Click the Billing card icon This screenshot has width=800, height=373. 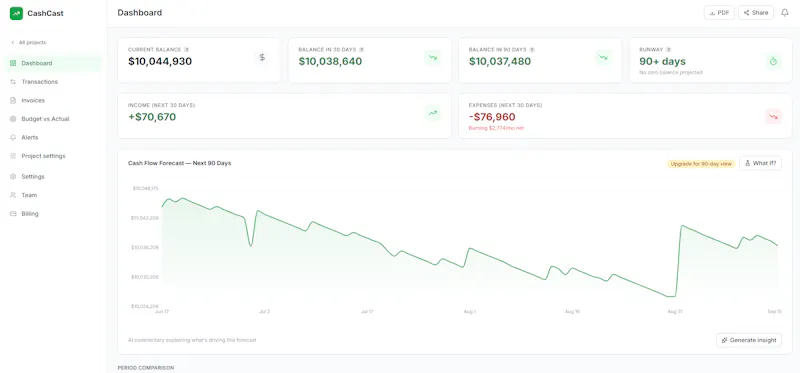tap(13, 214)
